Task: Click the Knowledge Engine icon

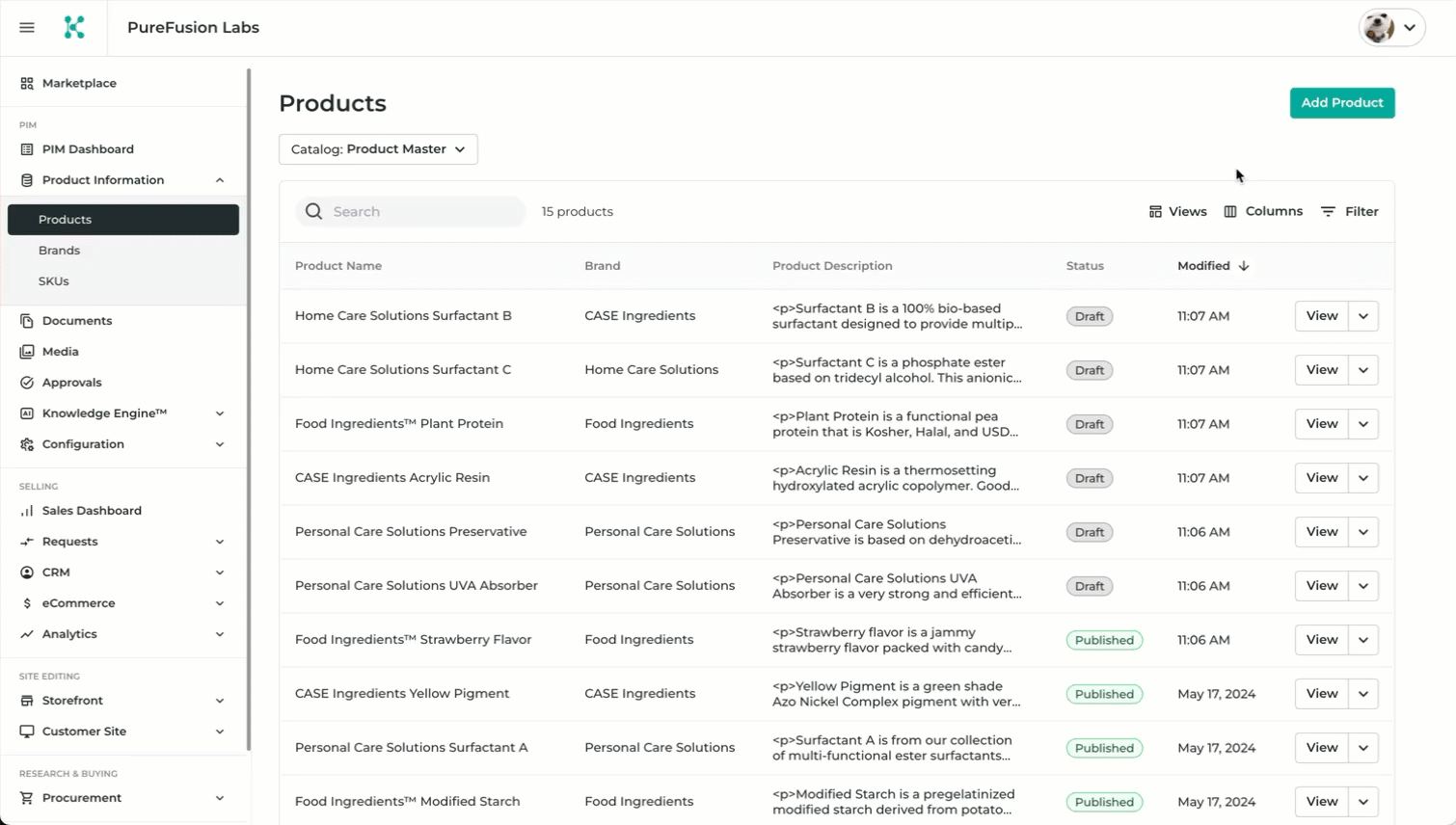Action: click(27, 413)
